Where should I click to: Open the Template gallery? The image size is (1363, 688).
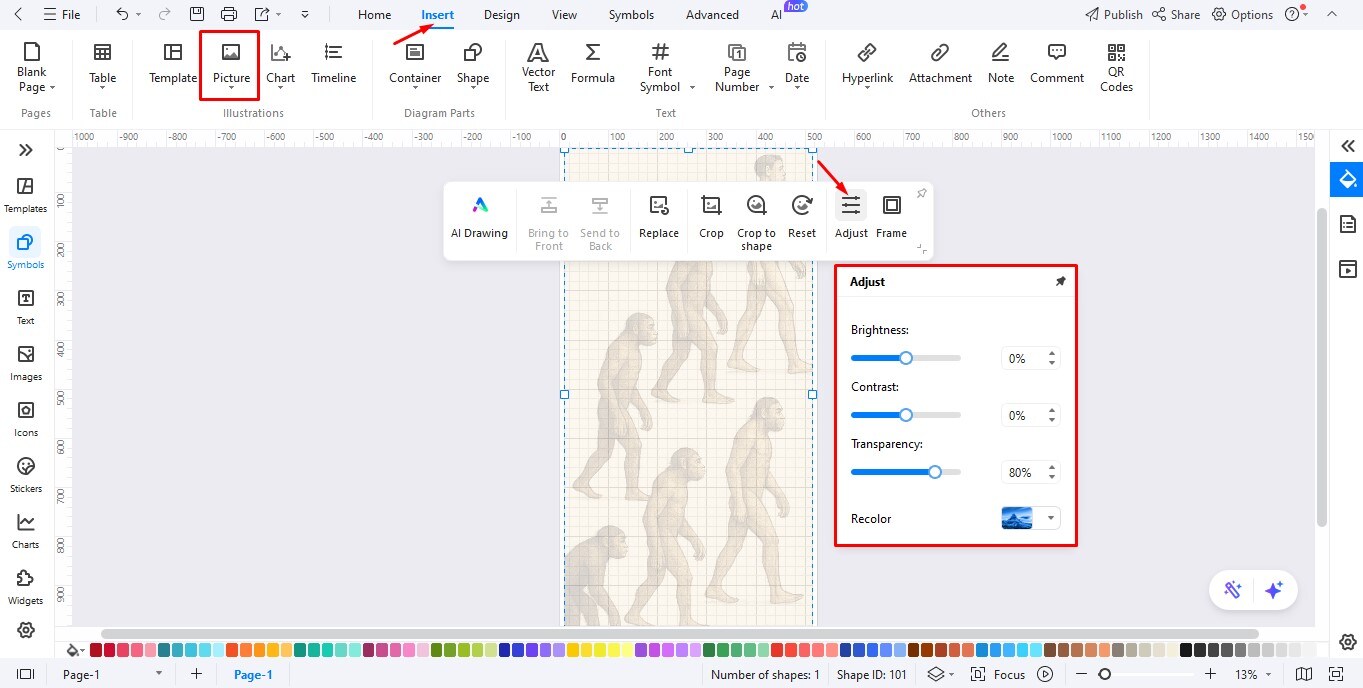click(173, 64)
